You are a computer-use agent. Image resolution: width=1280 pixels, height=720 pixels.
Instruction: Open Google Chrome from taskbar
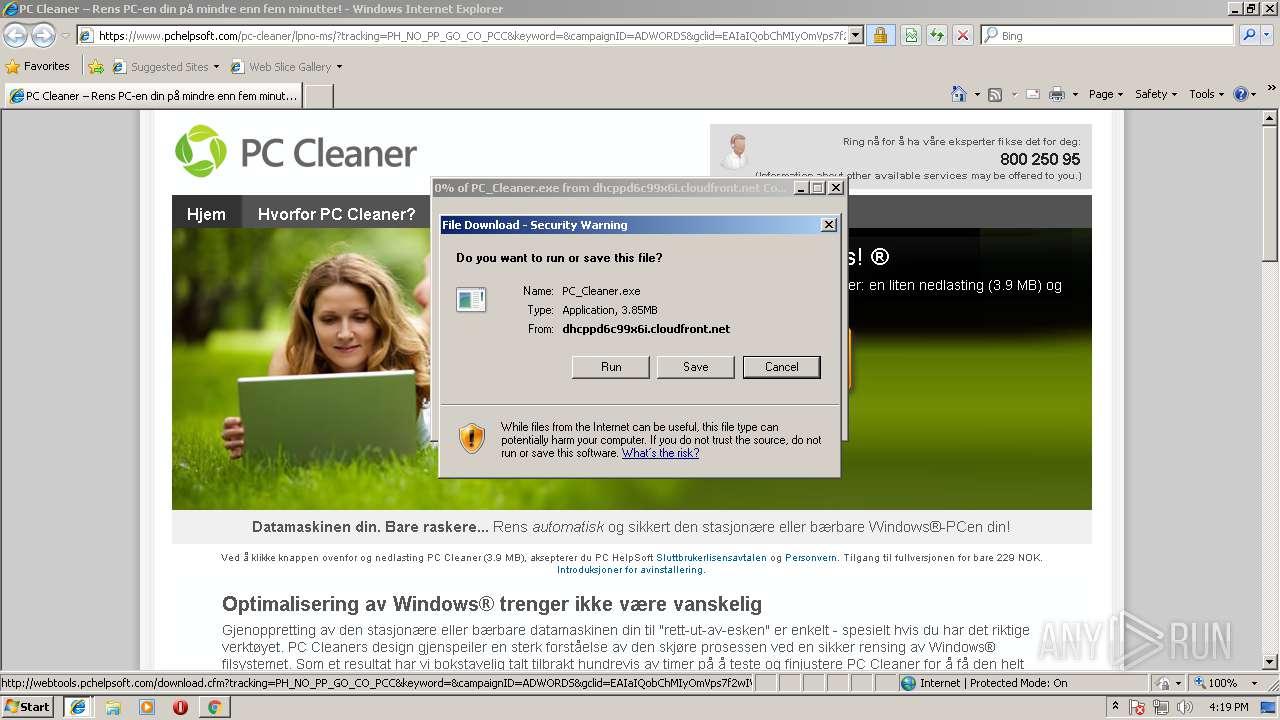tap(214, 707)
